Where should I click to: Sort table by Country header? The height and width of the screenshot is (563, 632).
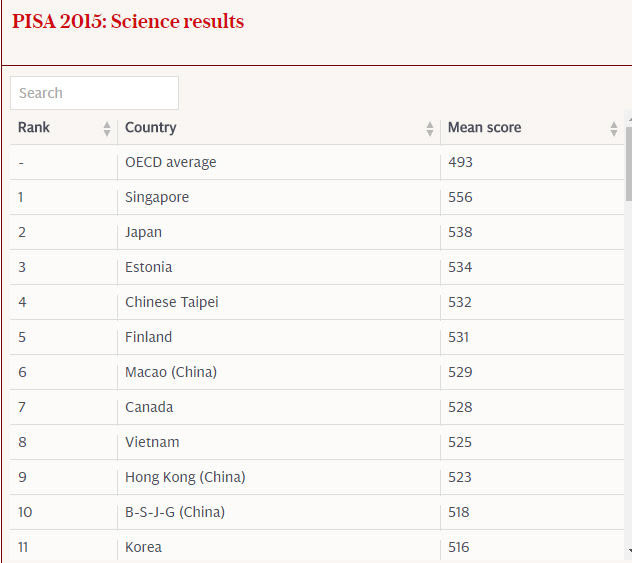[x=151, y=128]
